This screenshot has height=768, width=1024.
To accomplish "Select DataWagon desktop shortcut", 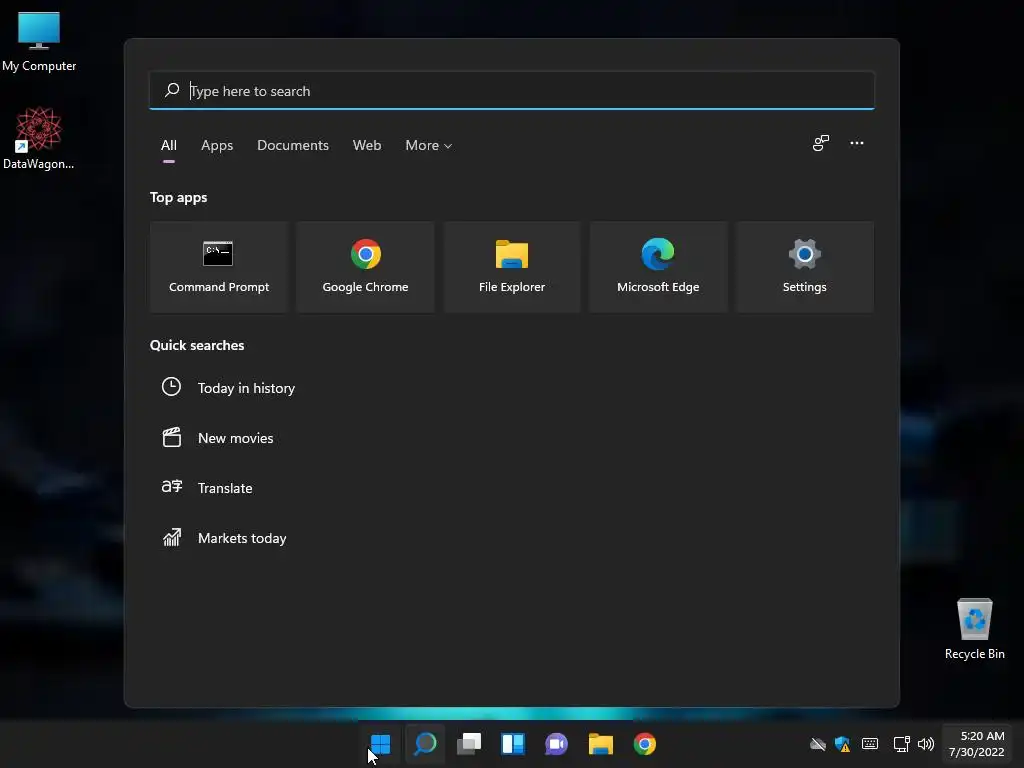I will click(x=39, y=138).
